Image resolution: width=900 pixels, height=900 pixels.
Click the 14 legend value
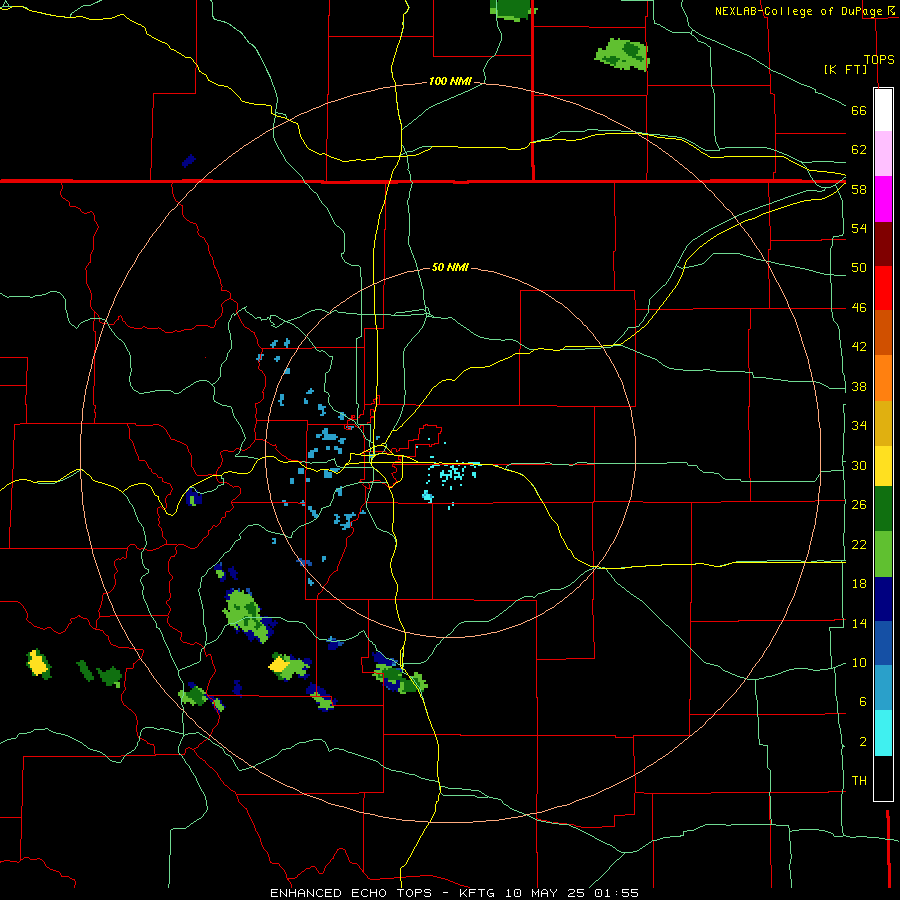coord(859,623)
